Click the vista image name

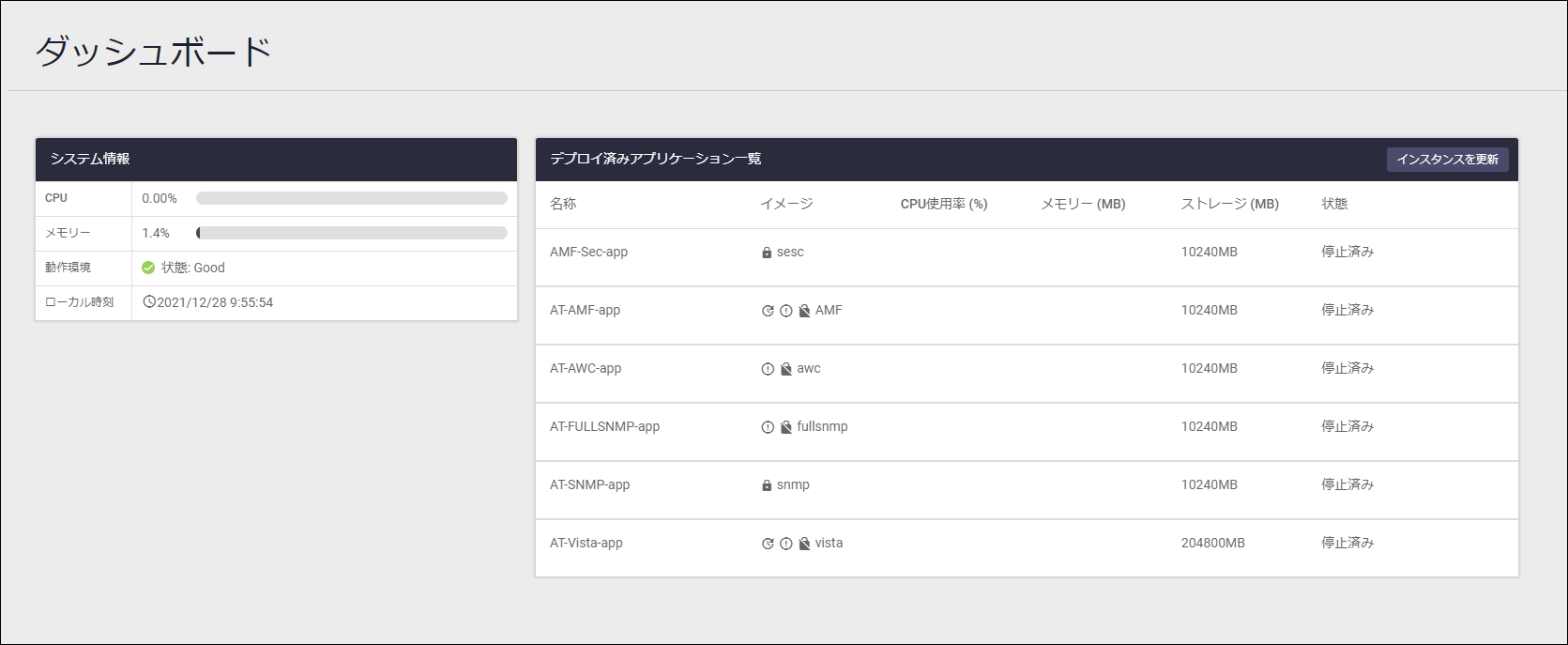[x=829, y=543]
